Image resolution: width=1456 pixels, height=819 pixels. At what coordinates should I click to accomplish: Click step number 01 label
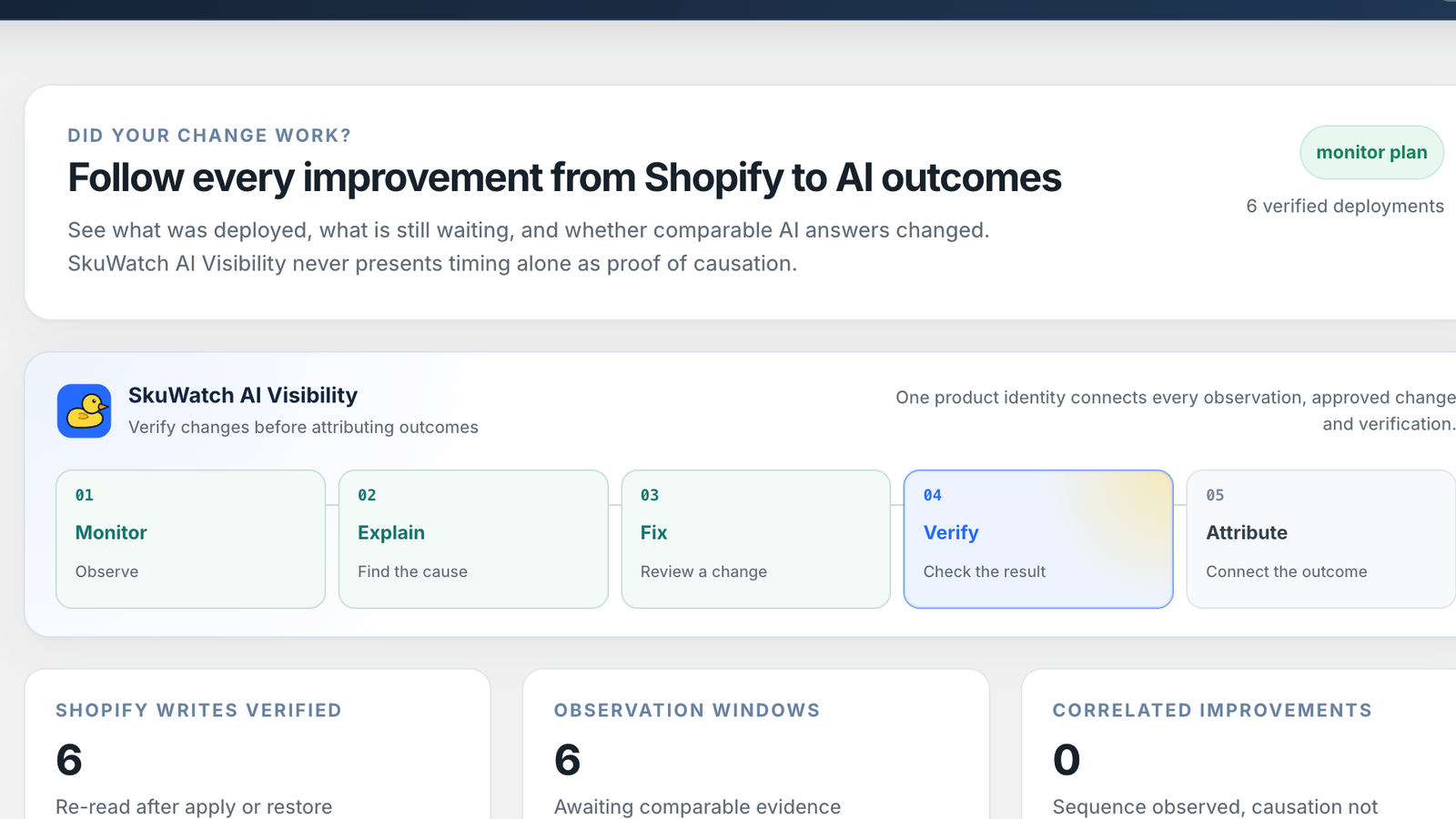click(x=85, y=495)
